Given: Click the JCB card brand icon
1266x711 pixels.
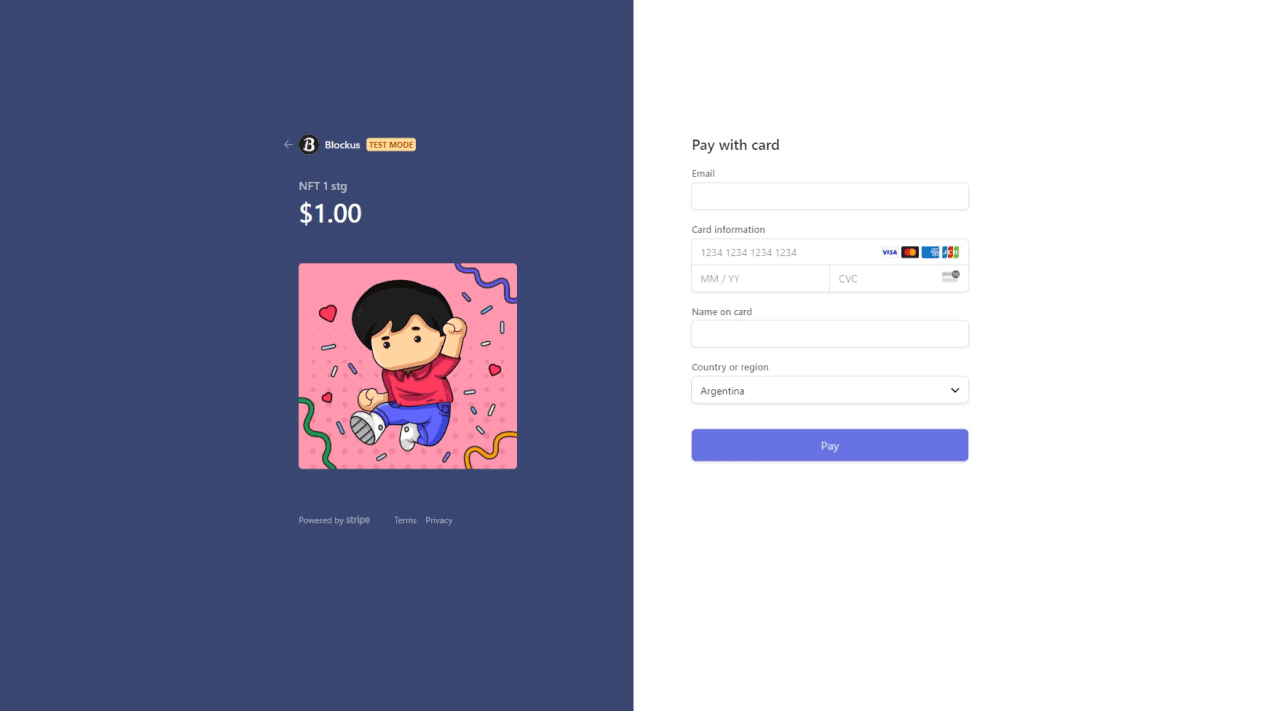Looking at the screenshot, I should click(x=950, y=252).
